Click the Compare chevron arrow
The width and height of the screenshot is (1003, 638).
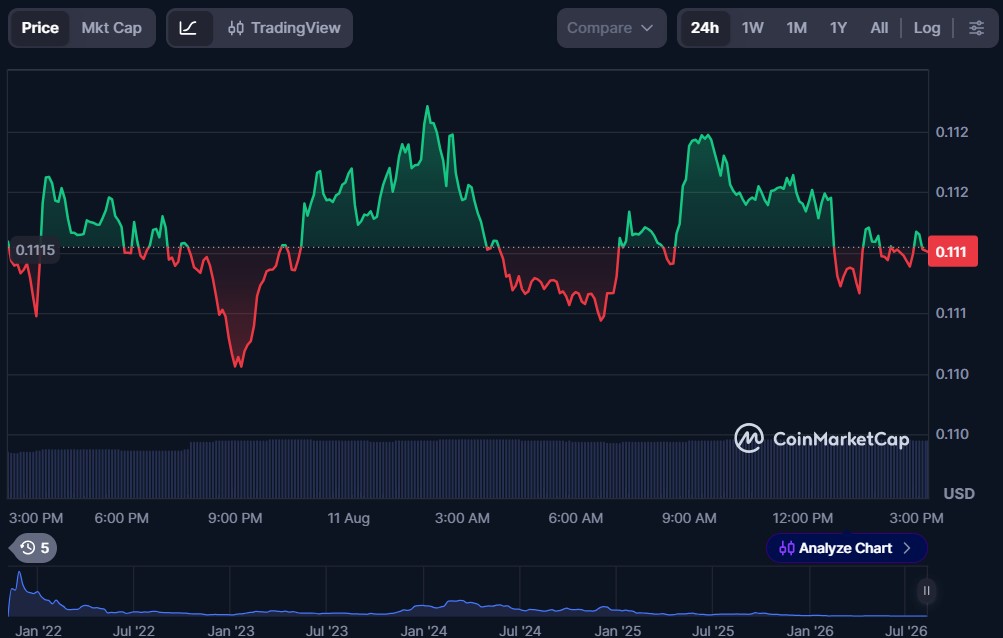click(x=647, y=28)
